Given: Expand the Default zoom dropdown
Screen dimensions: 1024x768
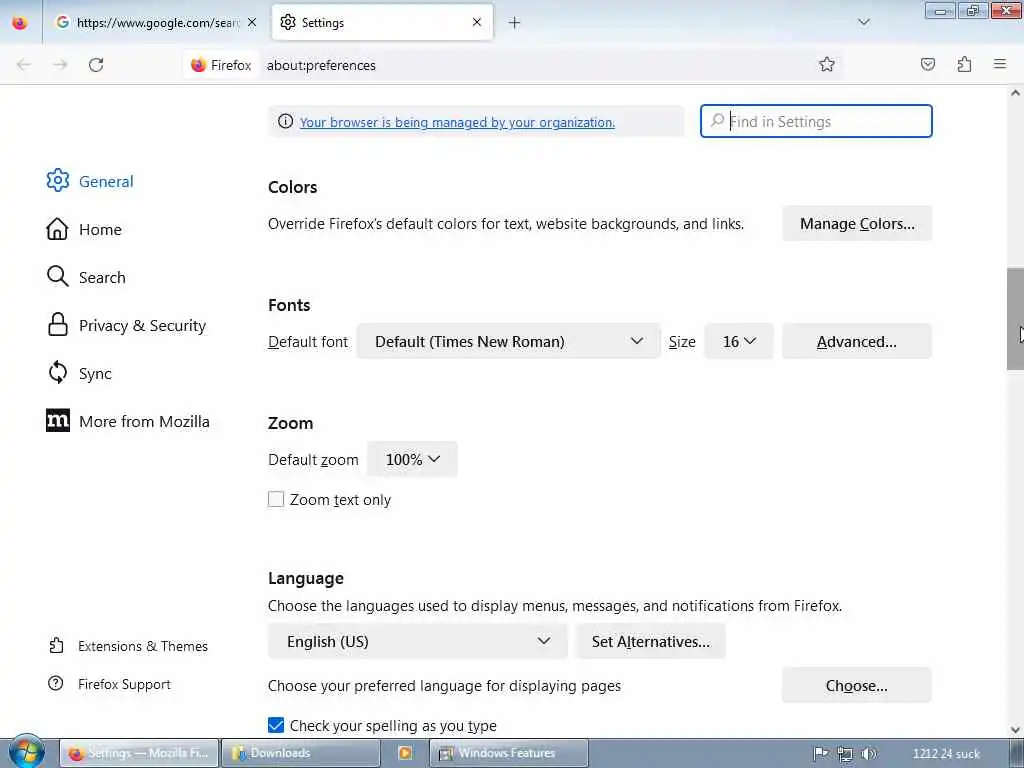Looking at the screenshot, I should (x=412, y=459).
